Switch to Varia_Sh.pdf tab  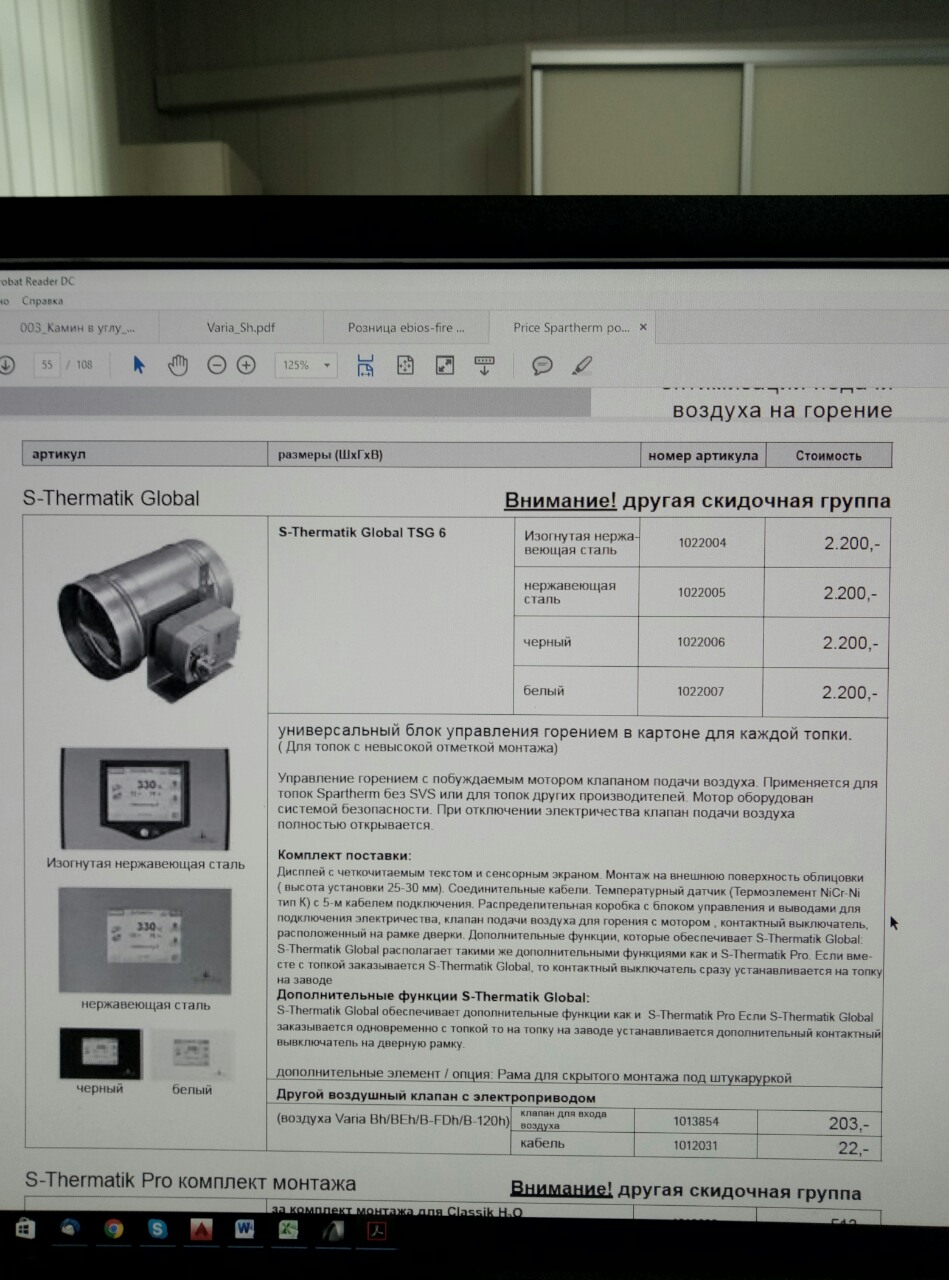pos(241,327)
